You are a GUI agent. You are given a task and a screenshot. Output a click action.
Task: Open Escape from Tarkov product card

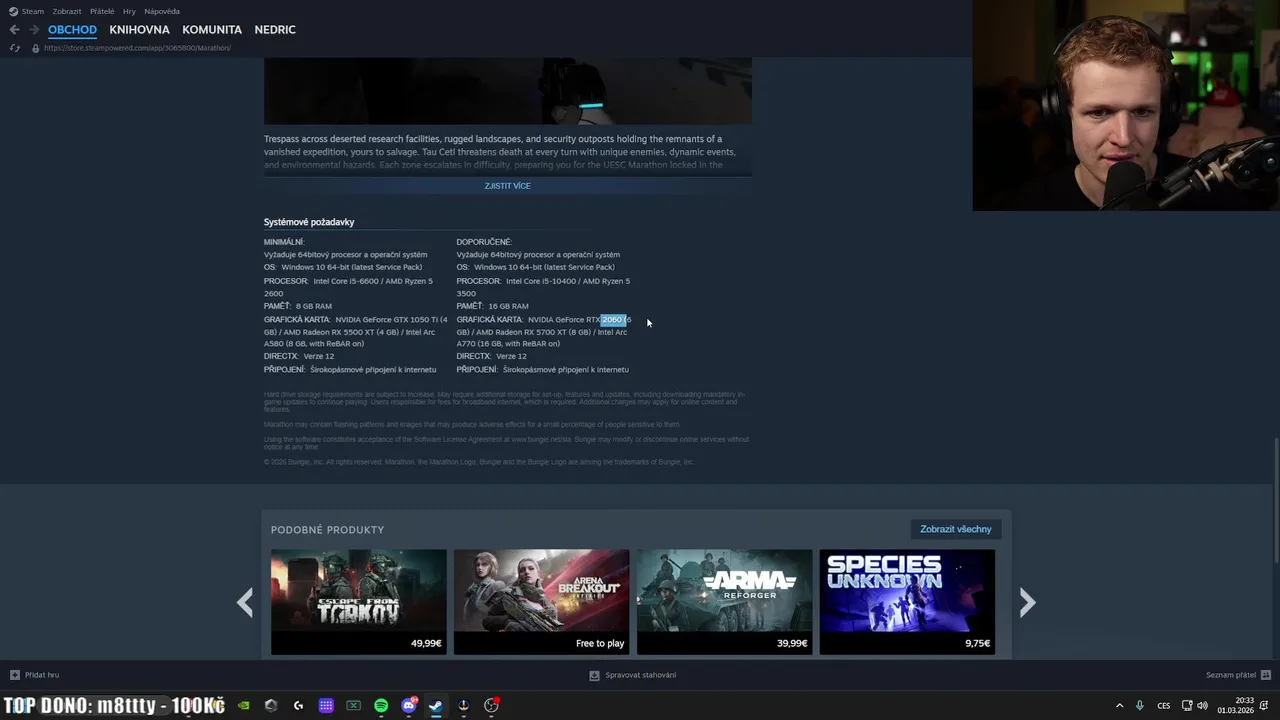point(358,601)
